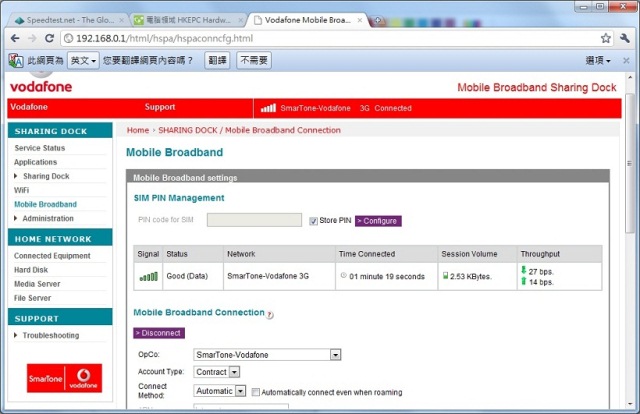This screenshot has width=640, height=414.
Task: Click the translate bar language icon
Action: (x=16, y=61)
